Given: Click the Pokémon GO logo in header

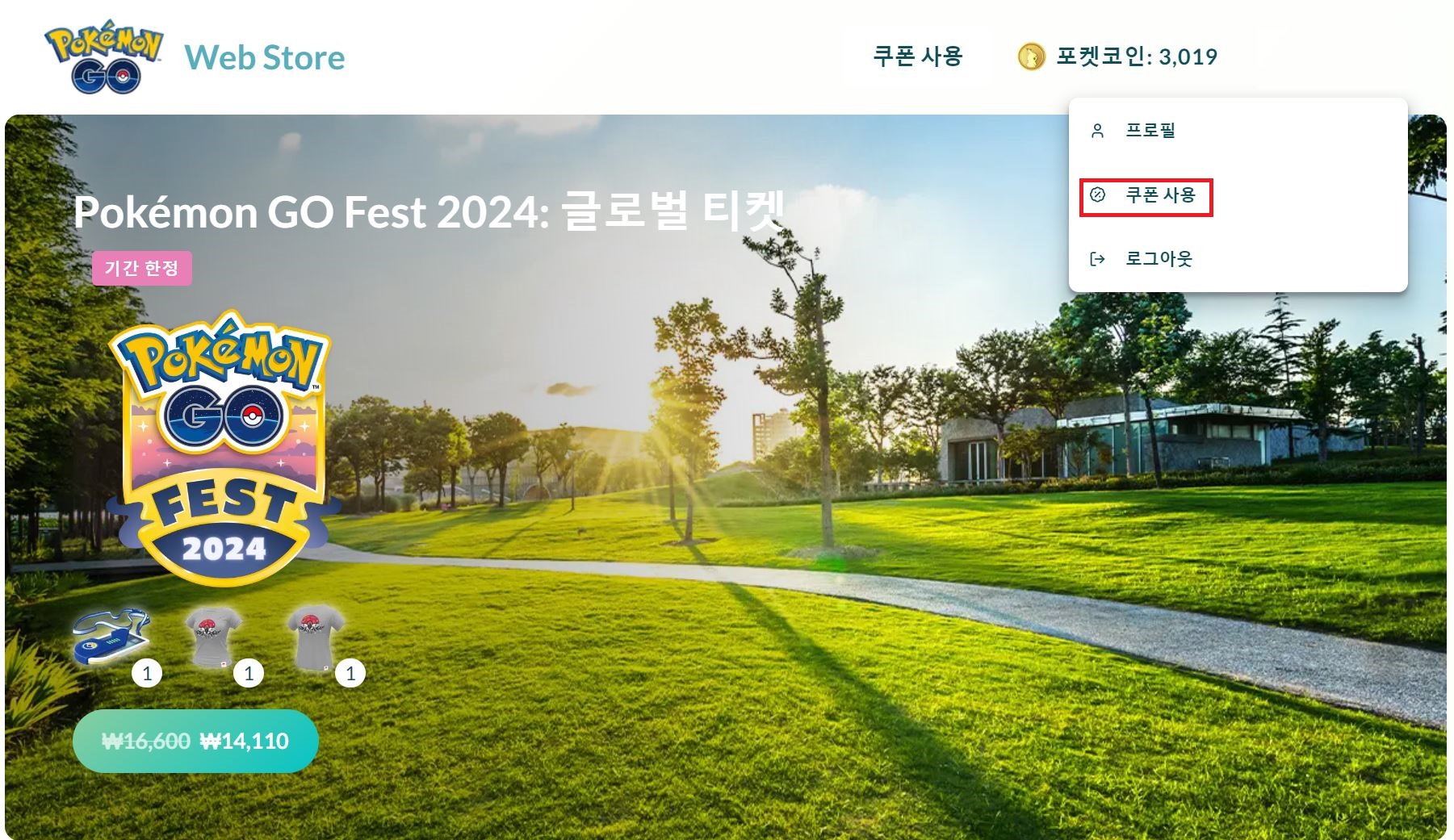Looking at the screenshot, I should point(104,56).
